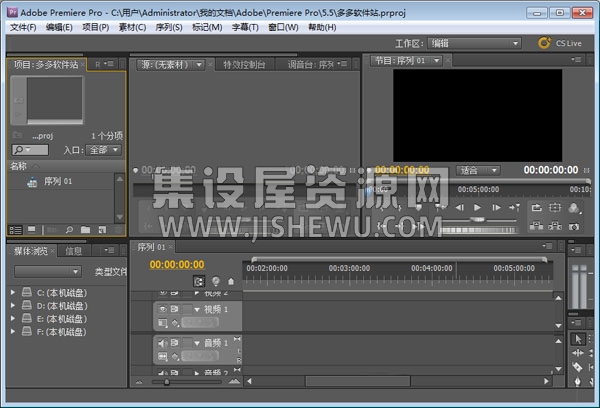Toggle track lock box on 音频 1
Viewport: 600px width, 408px height.
pos(187,343)
